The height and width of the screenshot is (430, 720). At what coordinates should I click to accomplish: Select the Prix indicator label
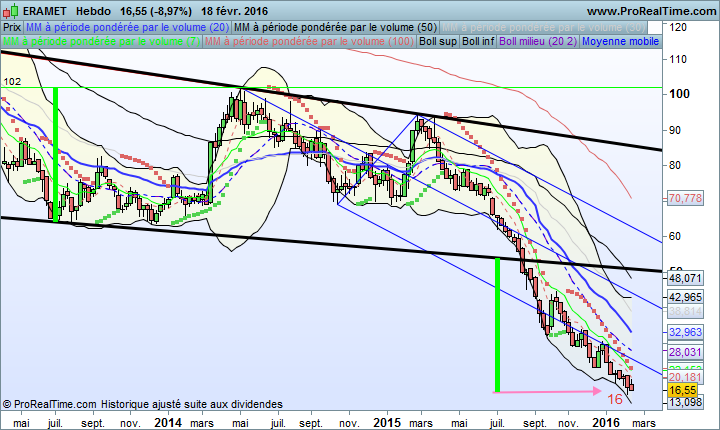pos(12,27)
